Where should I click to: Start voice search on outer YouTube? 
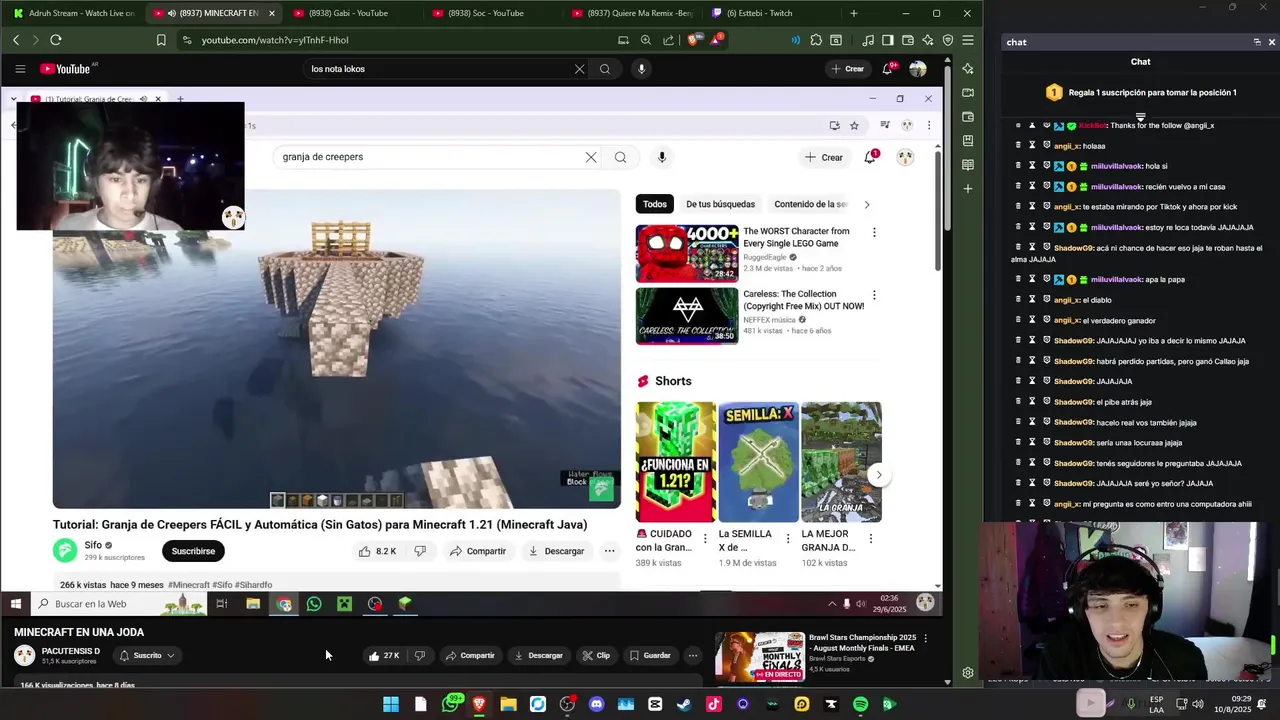click(641, 69)
